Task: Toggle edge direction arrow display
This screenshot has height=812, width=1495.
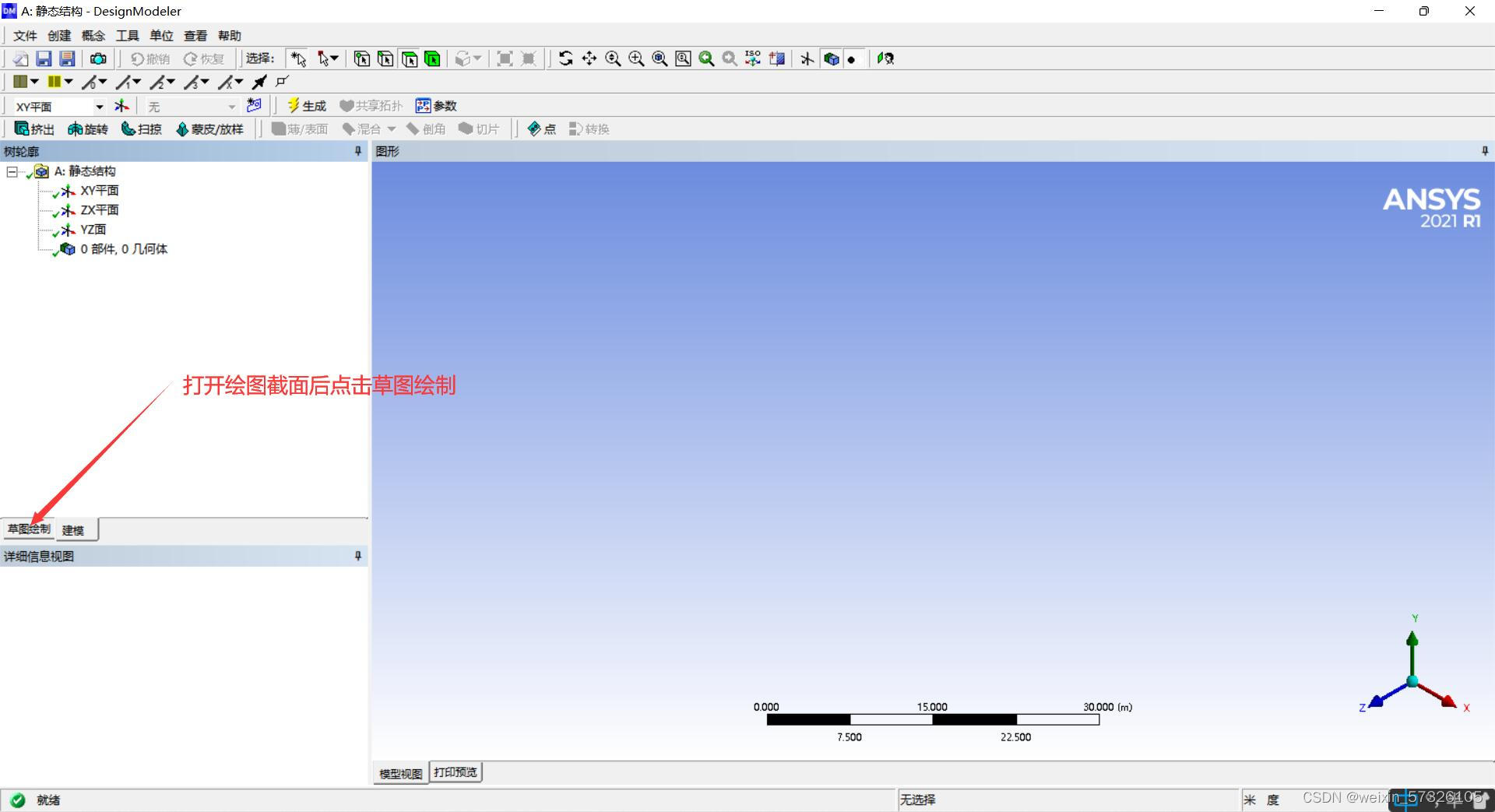Action: 259,82
